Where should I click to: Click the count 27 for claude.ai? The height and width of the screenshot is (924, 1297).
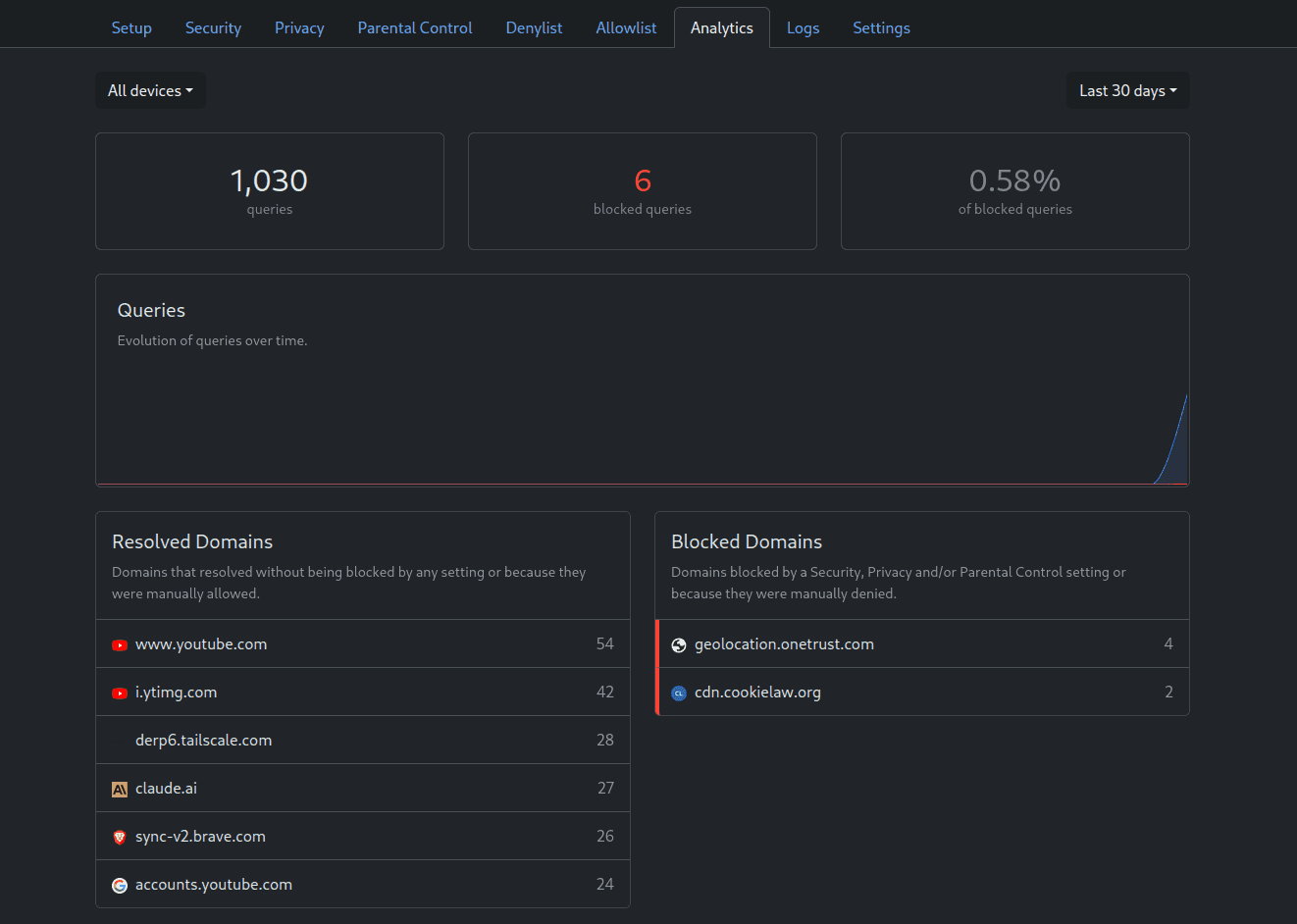click(605, 789)
